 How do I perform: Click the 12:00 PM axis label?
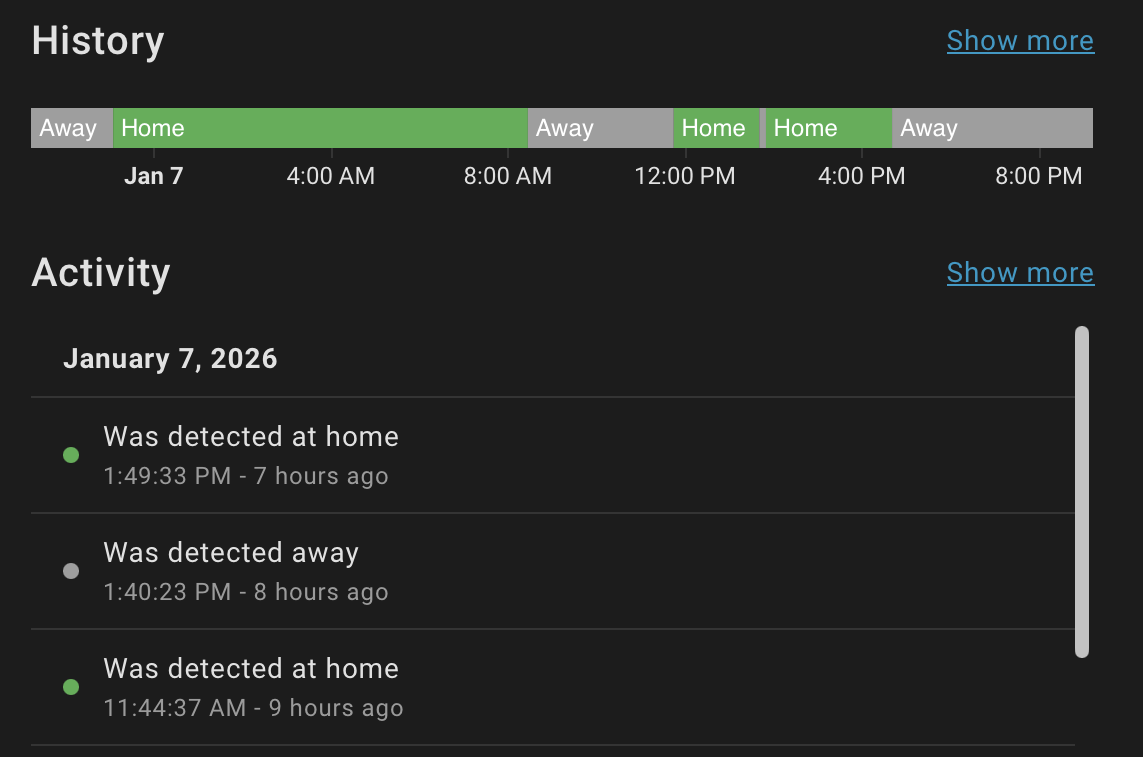point(685,177)
